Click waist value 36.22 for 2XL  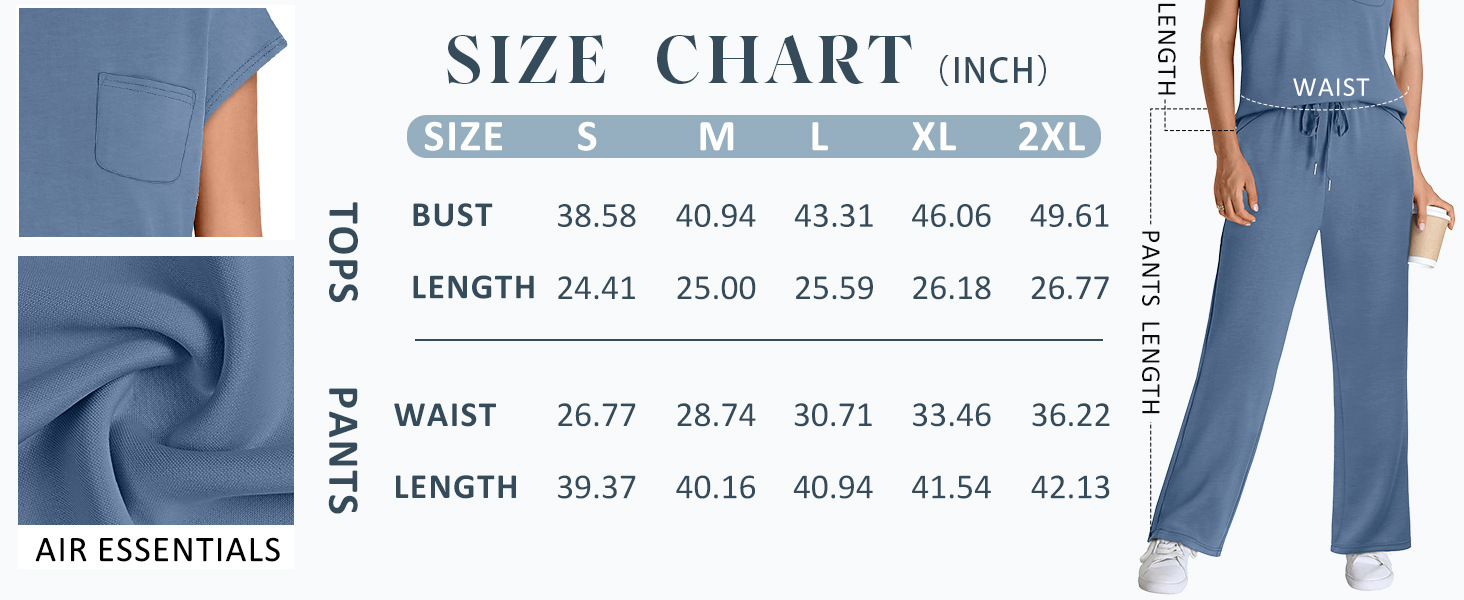click(1070, 415)
